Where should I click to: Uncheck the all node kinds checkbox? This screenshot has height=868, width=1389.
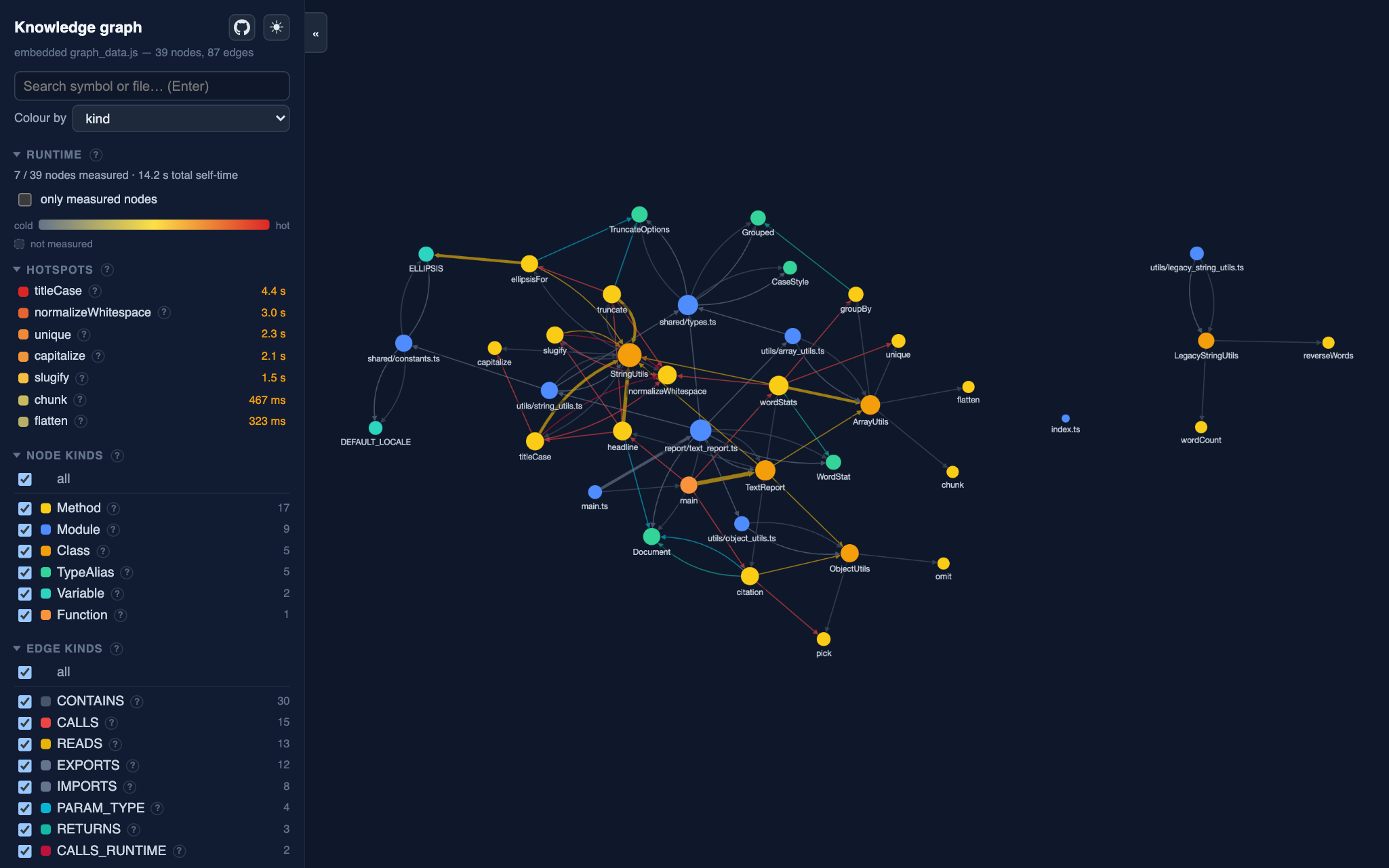(x=25, y=479)
